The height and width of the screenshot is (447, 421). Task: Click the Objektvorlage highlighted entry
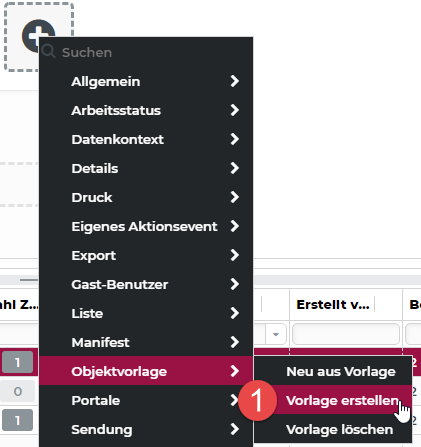coord(146,371)
